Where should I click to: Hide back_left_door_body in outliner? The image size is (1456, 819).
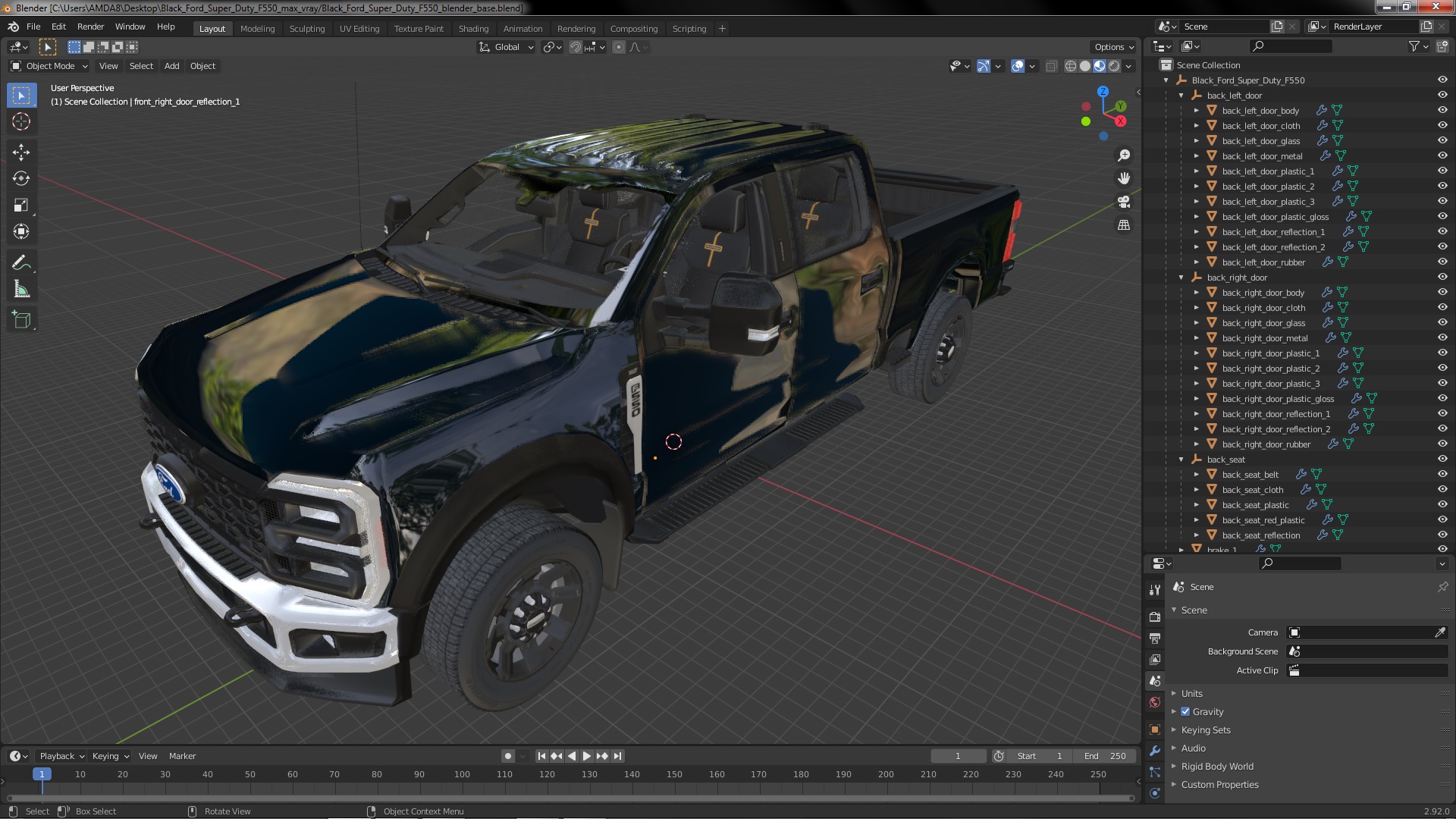(x=1442, y=111)
